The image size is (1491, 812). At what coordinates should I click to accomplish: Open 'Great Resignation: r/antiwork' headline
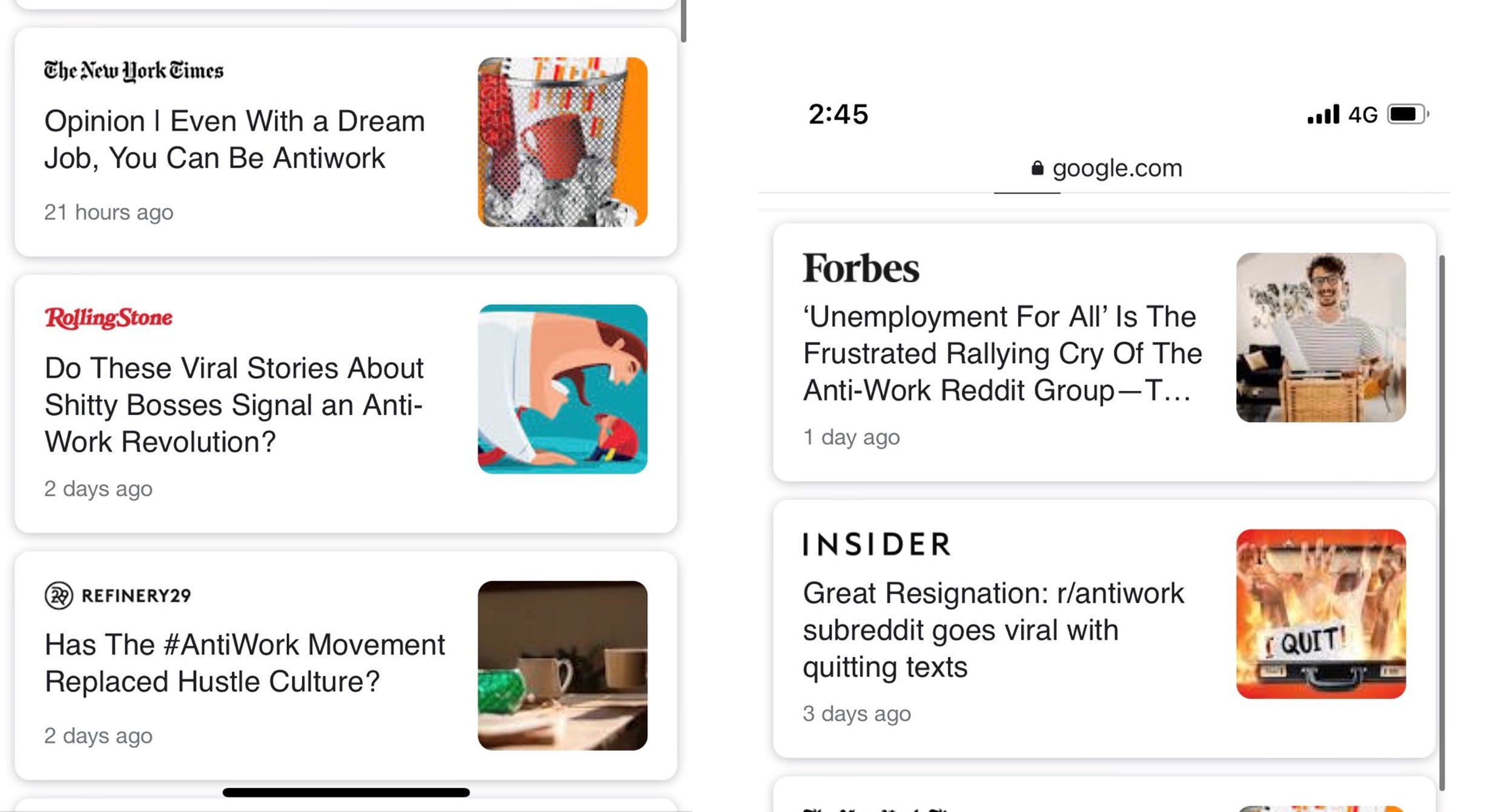point(993,630)
